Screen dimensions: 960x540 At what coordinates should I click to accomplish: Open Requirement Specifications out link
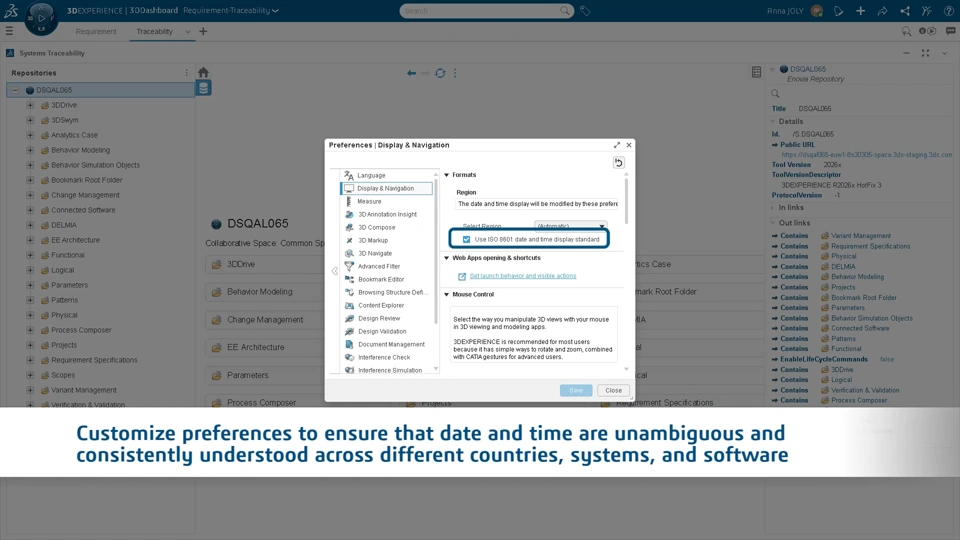[x=871, y=246]
